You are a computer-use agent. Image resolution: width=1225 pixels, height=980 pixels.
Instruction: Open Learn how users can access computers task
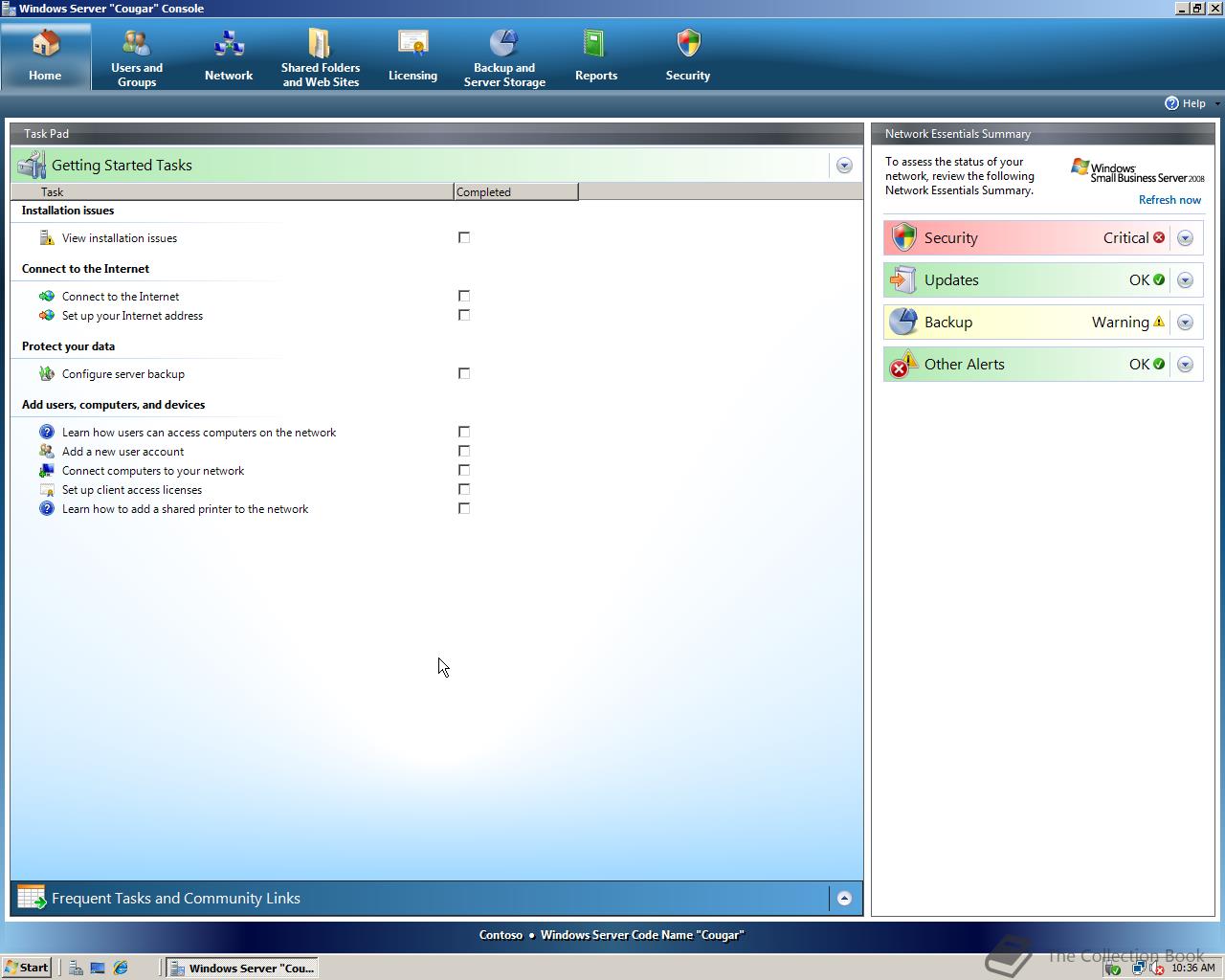tap(199, 433)
